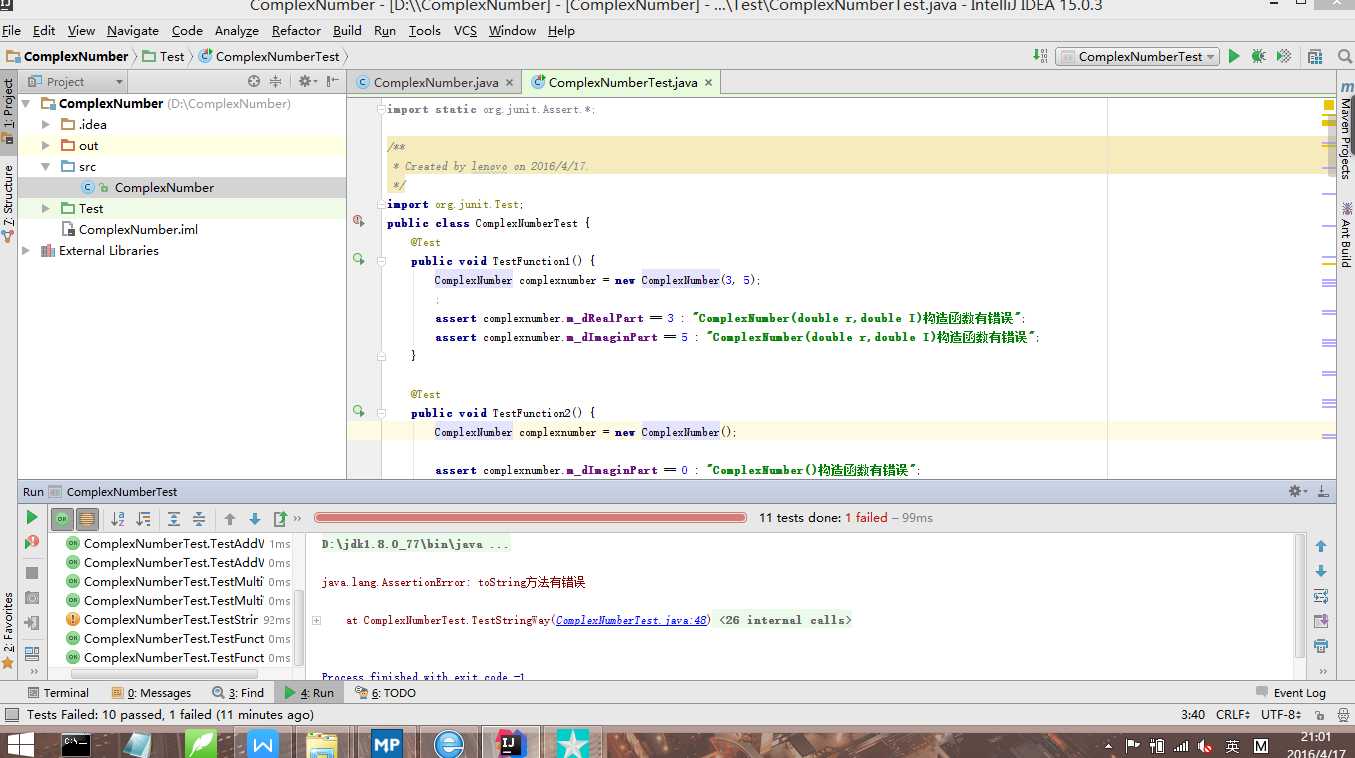Open the Refactor menu

tap(296, 31)
